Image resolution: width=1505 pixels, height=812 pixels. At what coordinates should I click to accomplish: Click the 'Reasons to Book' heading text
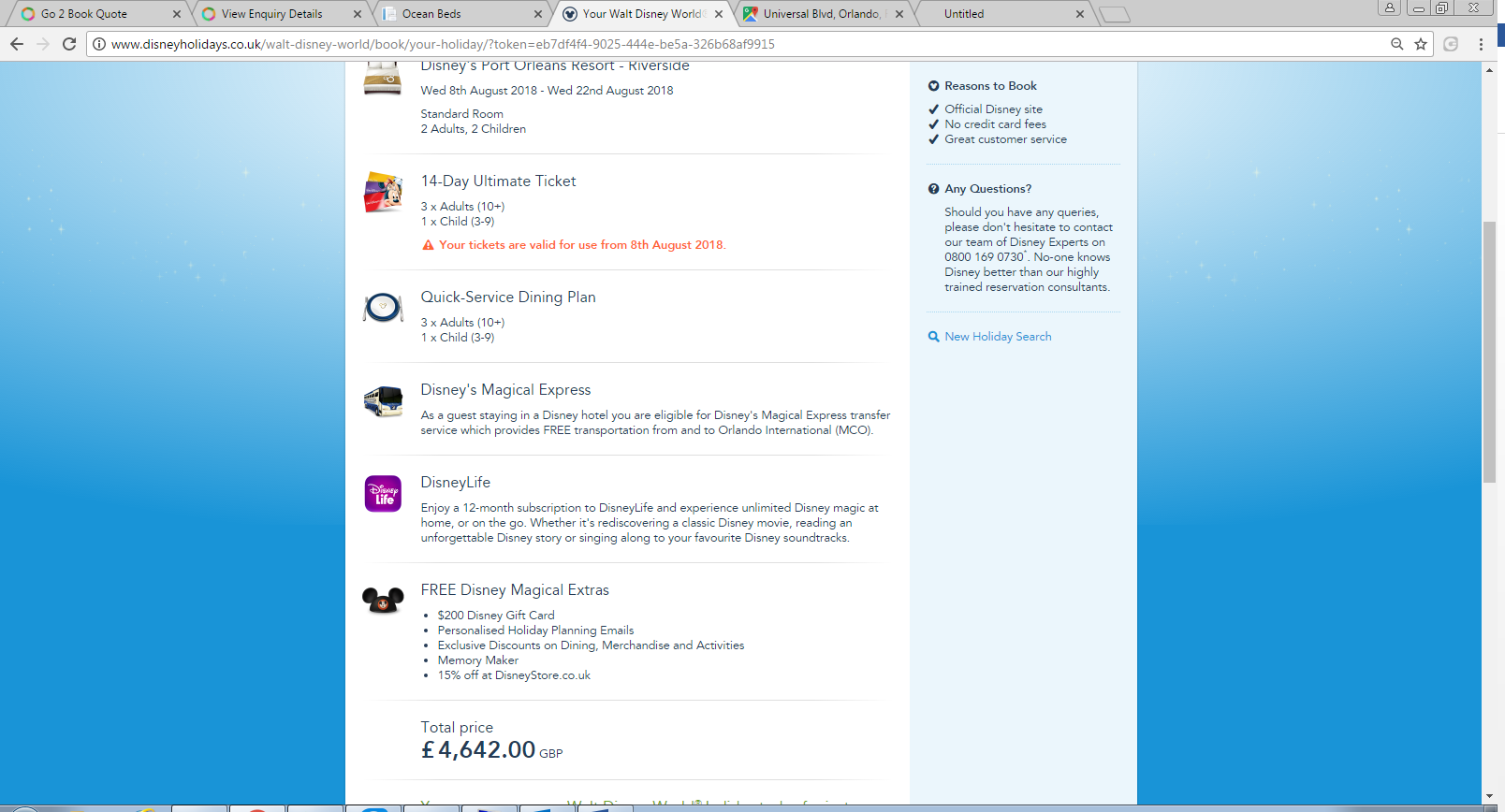pyautogui.click(x=990, y=86)
